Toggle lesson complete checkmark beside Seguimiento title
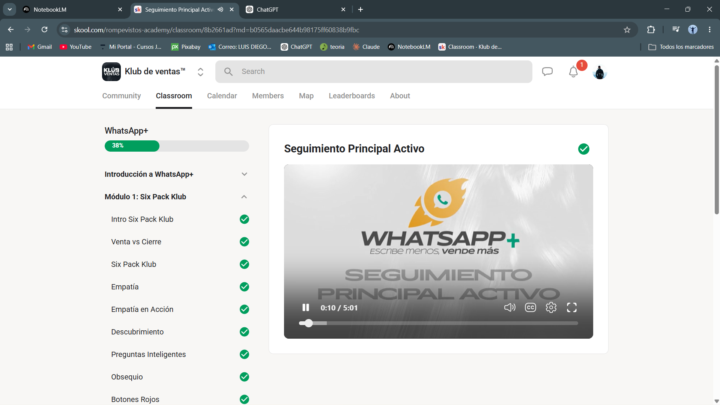Viewport: 720px width, 405px height. (x=584, y=149)
